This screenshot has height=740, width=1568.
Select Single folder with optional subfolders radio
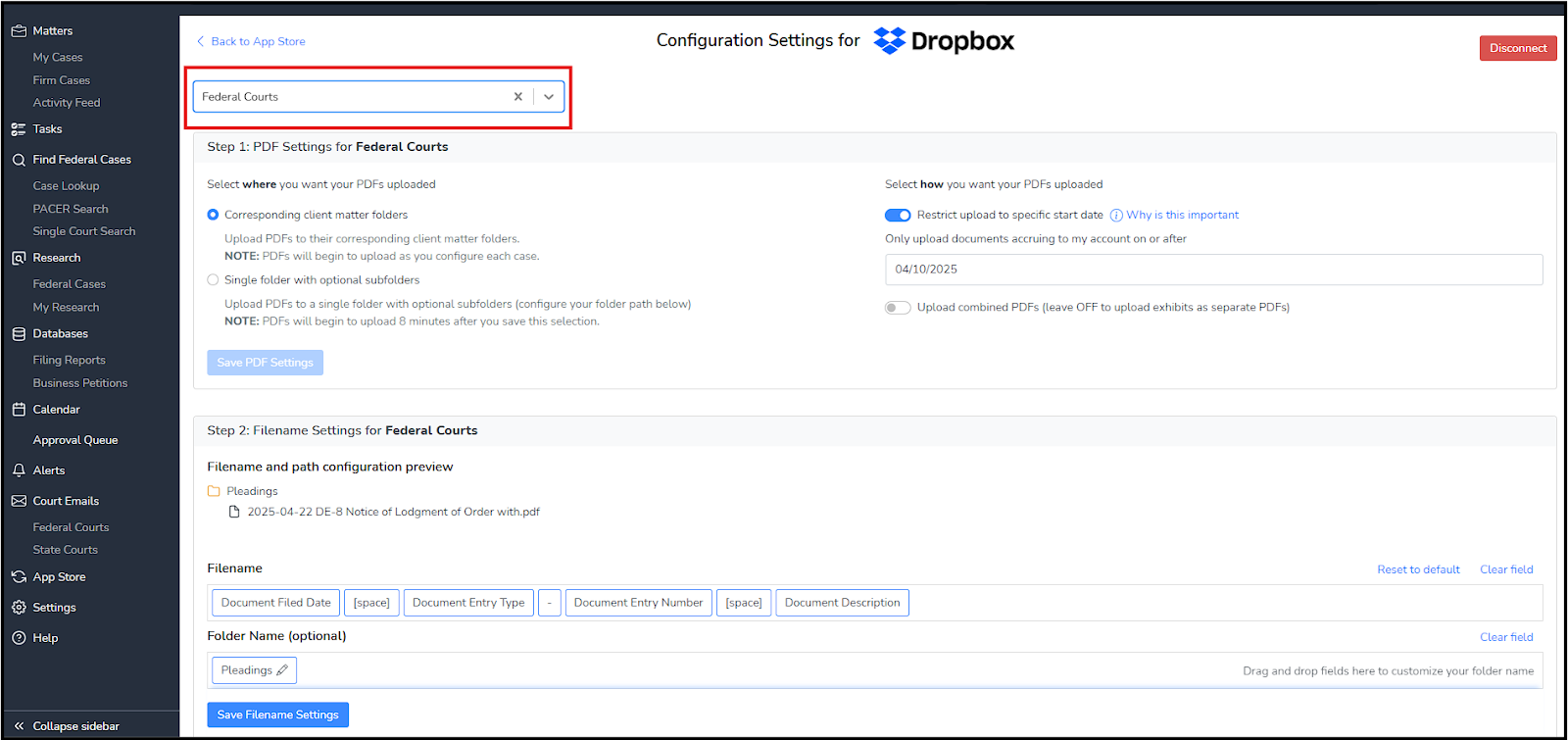pyautogui.click(x=213, y=280)
